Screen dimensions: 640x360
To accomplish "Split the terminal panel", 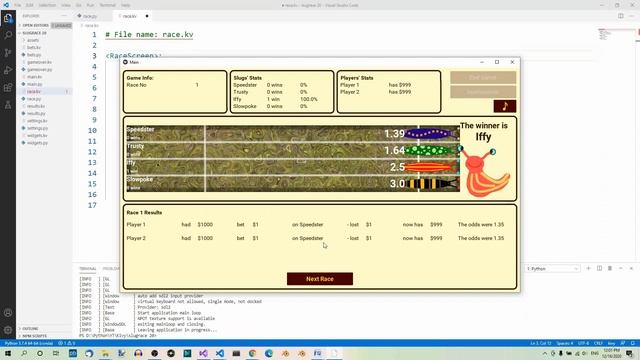I will click(599, 269).
